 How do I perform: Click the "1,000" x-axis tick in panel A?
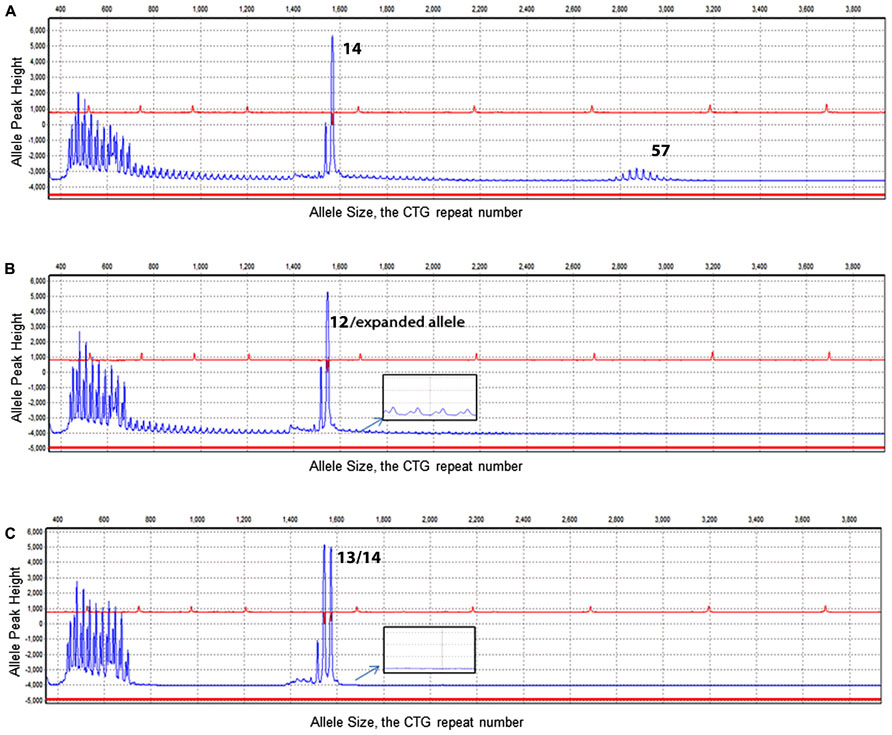coord(200,9)
